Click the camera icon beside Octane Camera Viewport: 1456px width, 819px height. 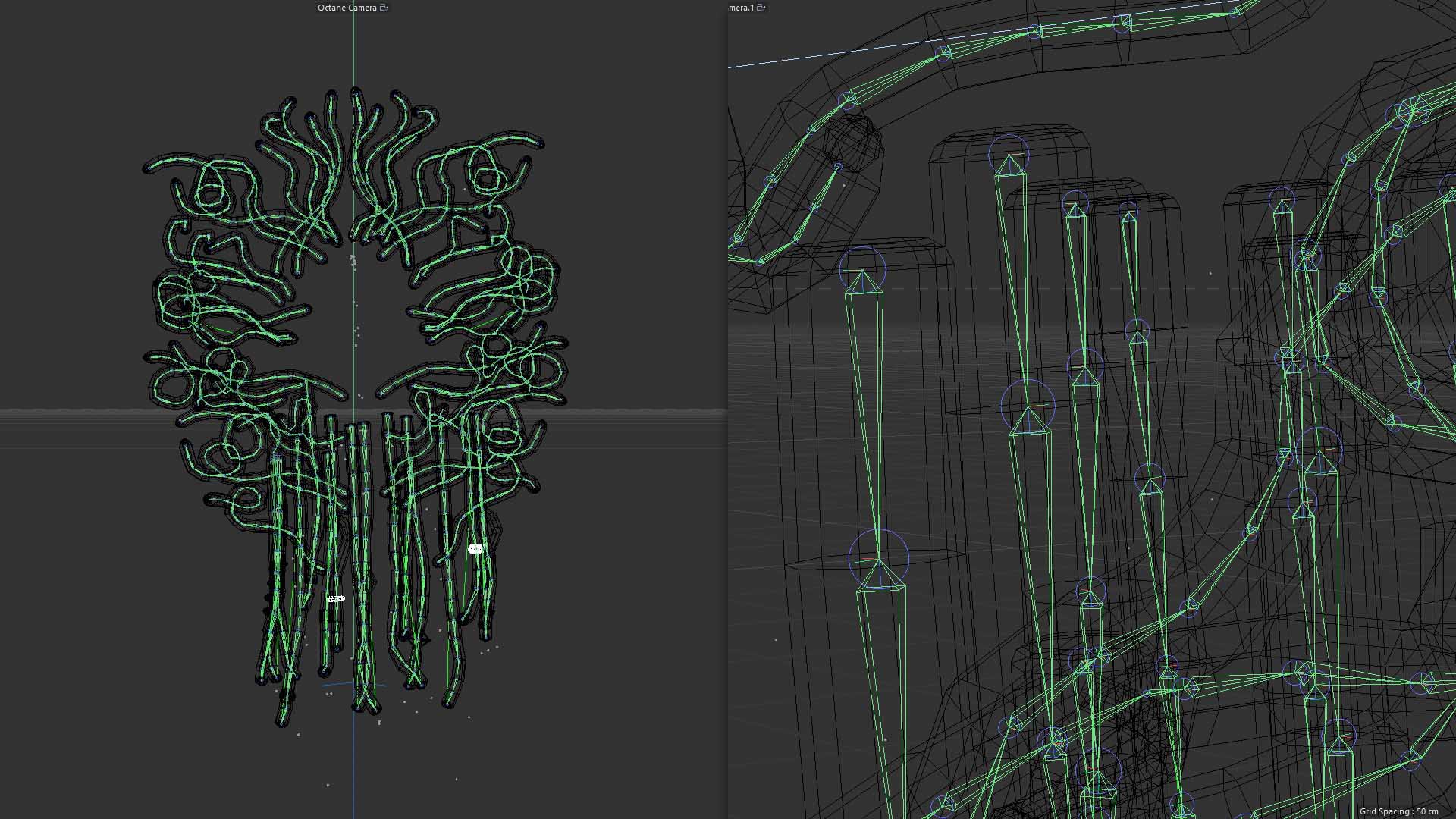tap(384, 8)
